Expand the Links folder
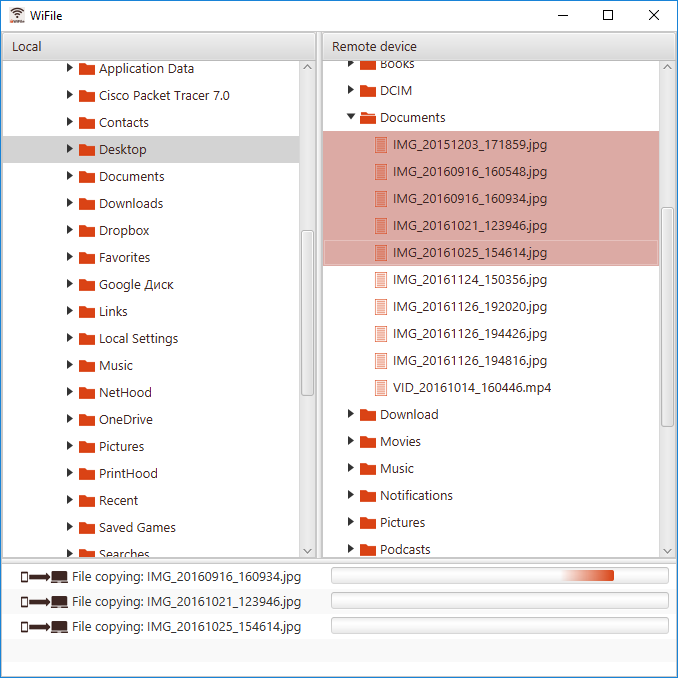 70,311
